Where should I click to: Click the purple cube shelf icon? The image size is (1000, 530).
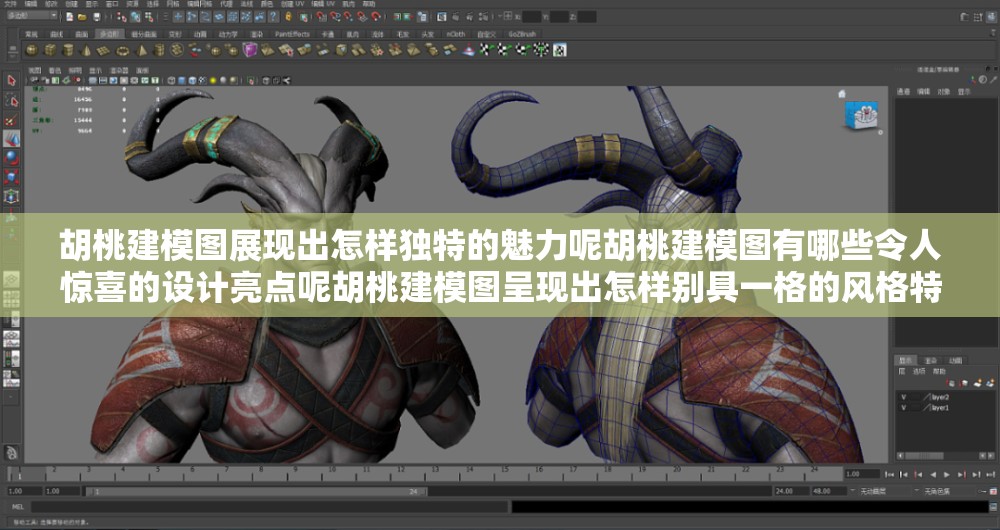(x=250, y=50)
